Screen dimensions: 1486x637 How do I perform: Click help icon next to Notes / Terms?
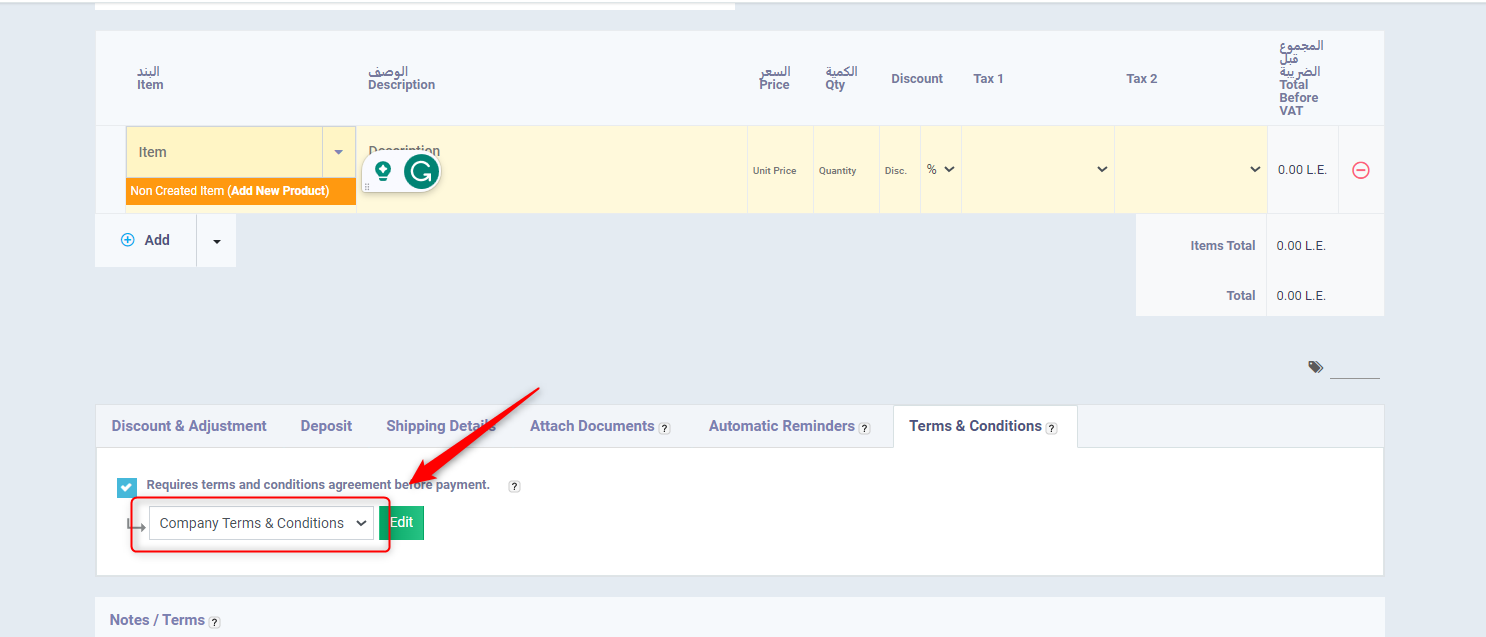(214, 622)
